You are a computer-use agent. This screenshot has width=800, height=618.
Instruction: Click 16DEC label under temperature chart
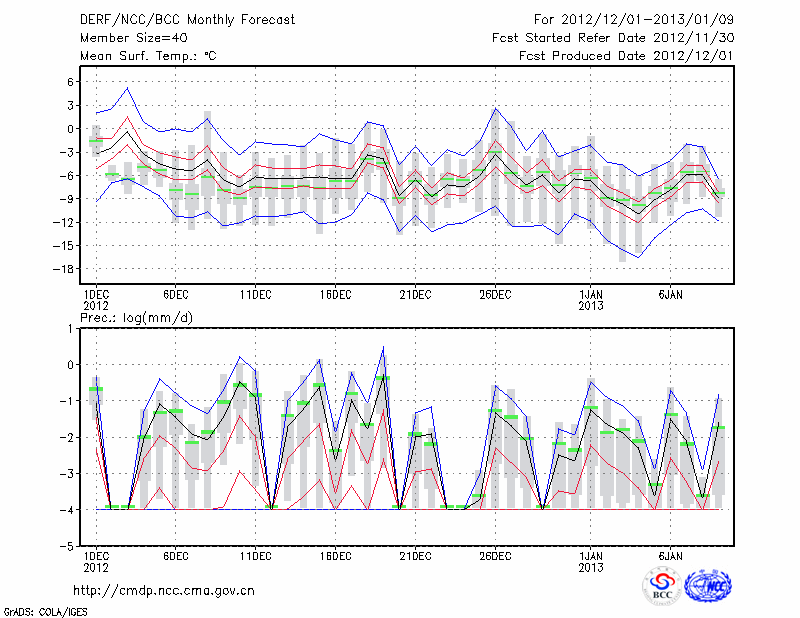pyautogui.click(x=335, y=294)
